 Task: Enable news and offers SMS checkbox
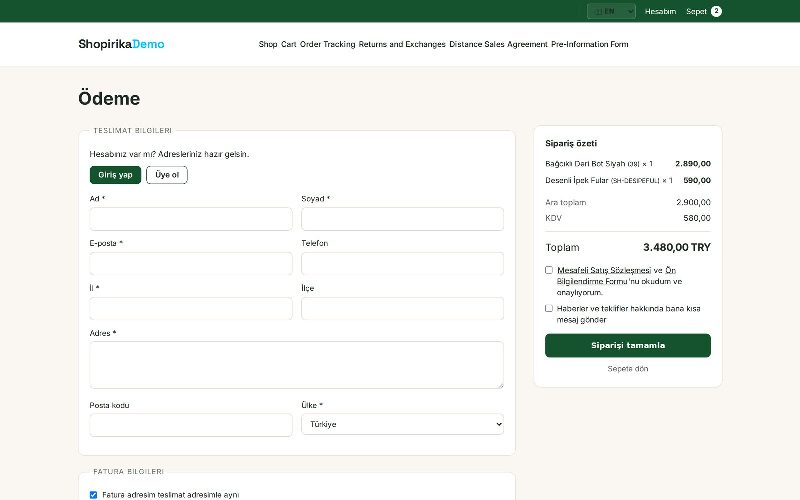pos(549,308)
